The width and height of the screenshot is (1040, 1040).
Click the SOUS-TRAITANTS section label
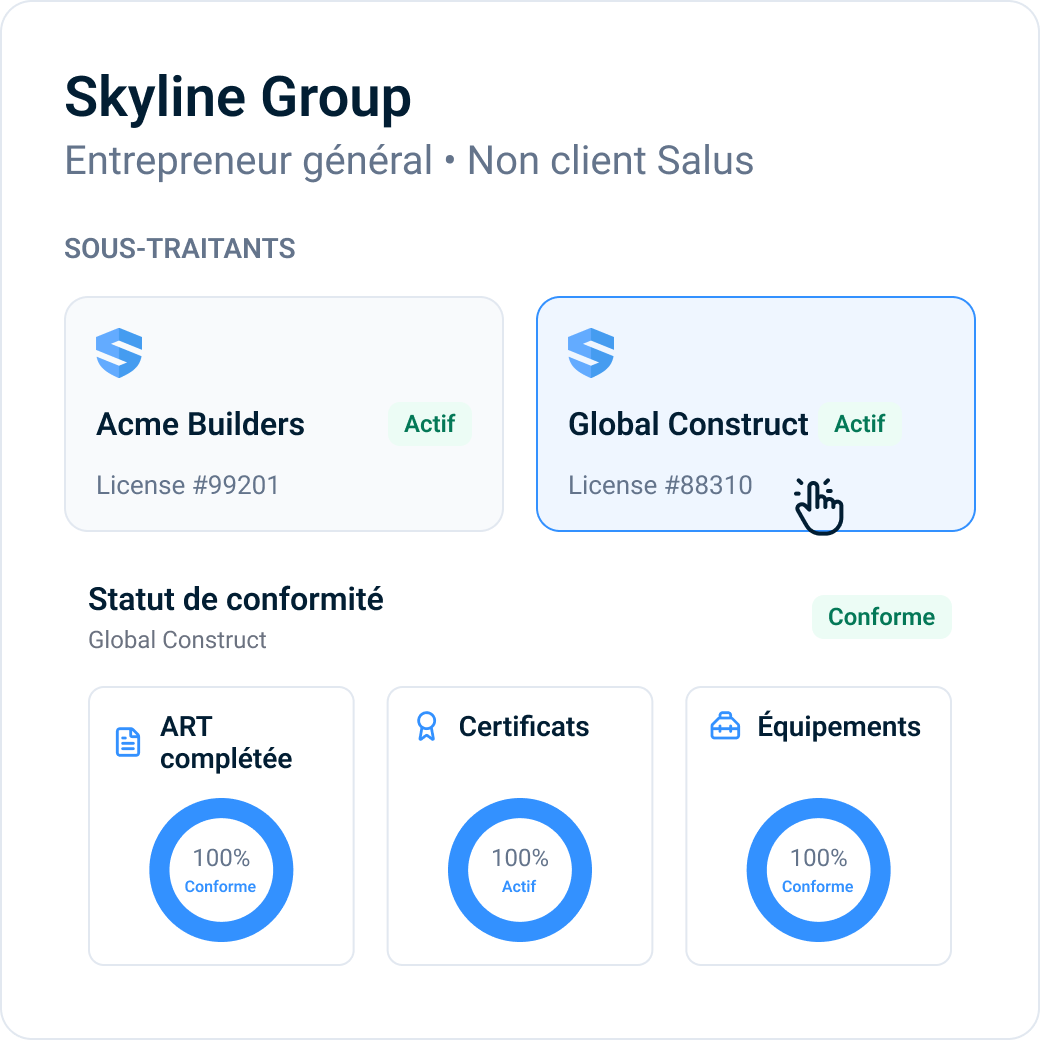[x=180, y=249]
